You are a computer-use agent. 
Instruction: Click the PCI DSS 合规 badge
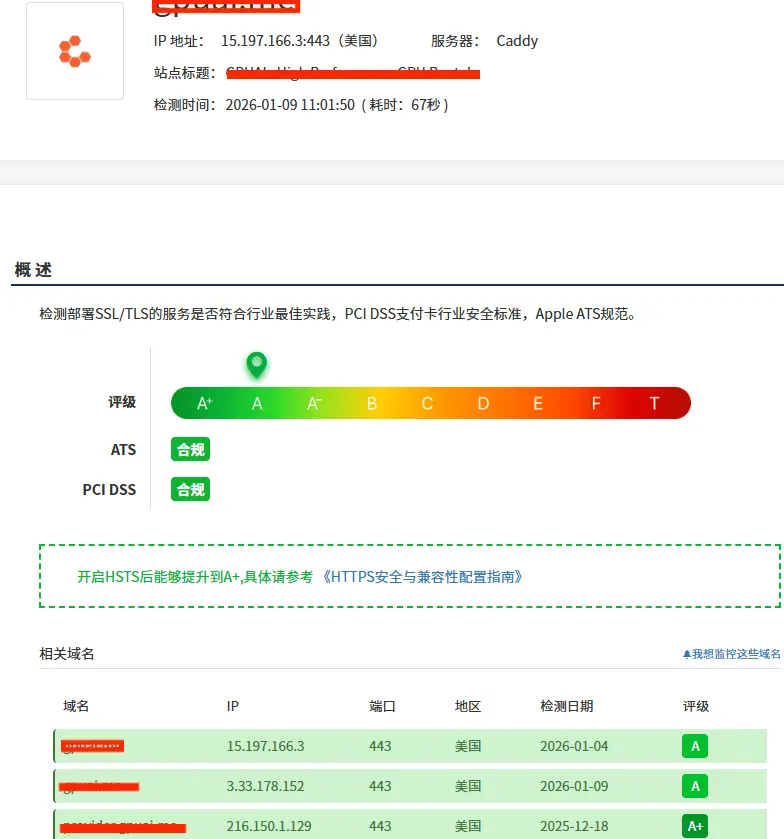191,490
